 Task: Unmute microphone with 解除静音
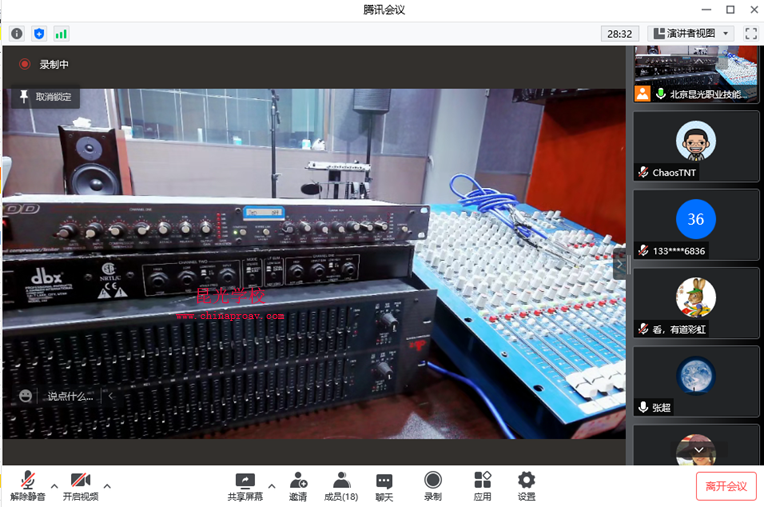(27, 486)
